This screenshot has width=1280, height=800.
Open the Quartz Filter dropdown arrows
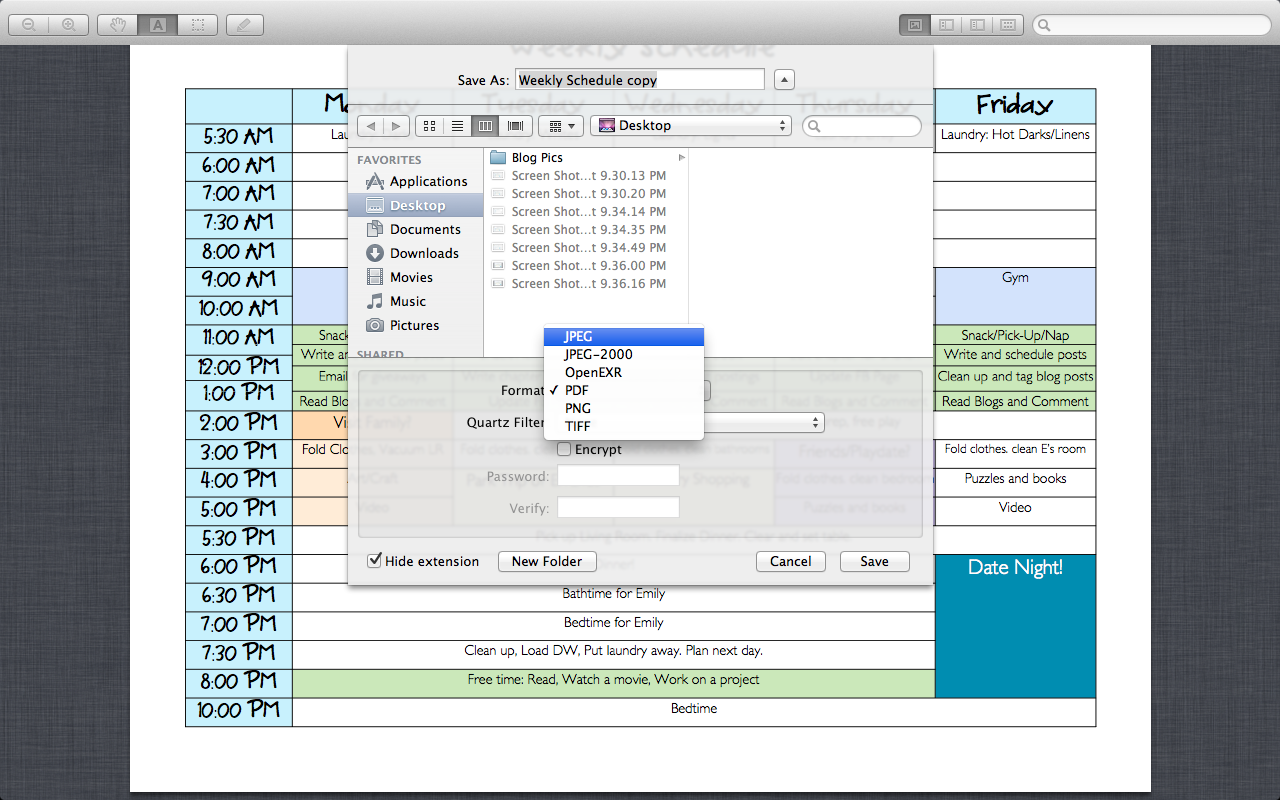click(x=815, y=422)
